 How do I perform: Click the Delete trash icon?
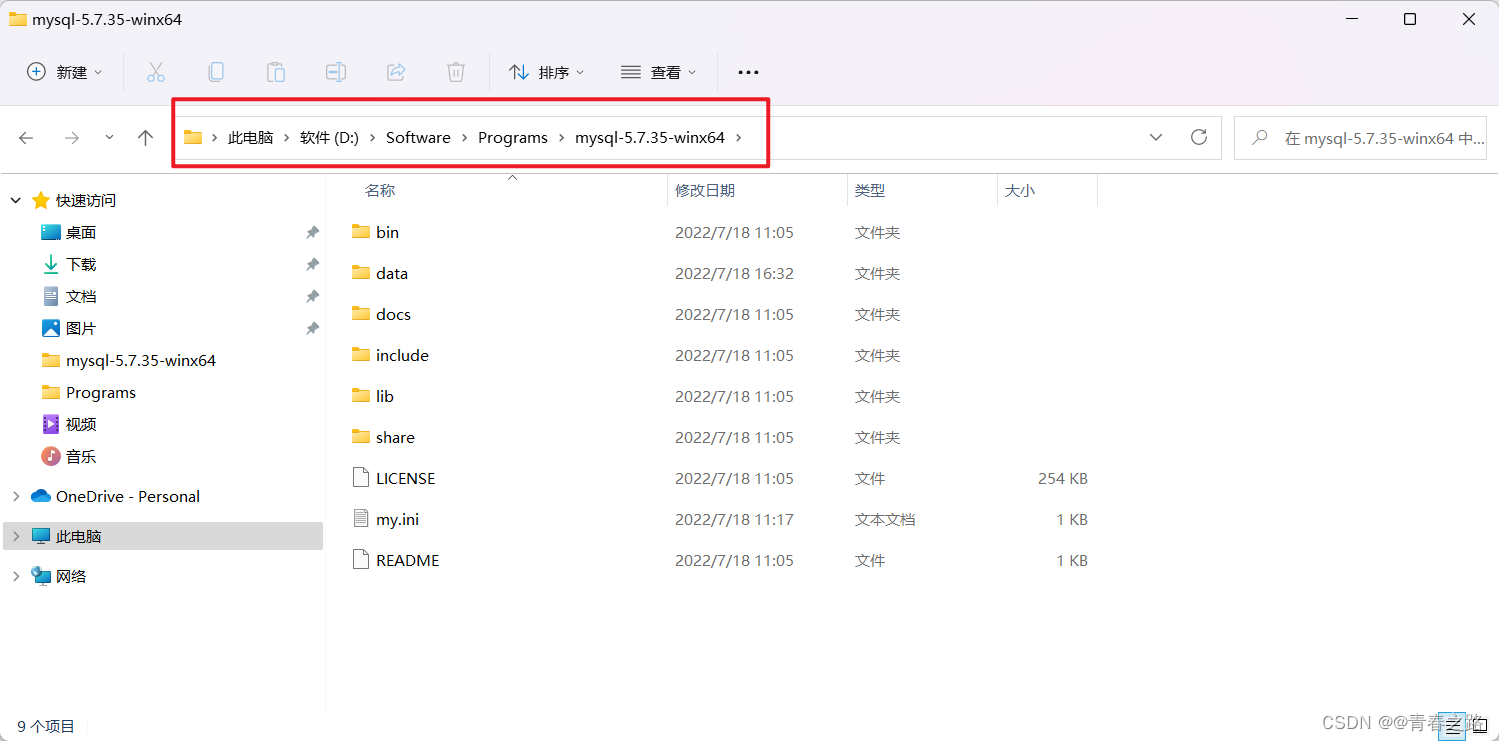coord(456,72)
